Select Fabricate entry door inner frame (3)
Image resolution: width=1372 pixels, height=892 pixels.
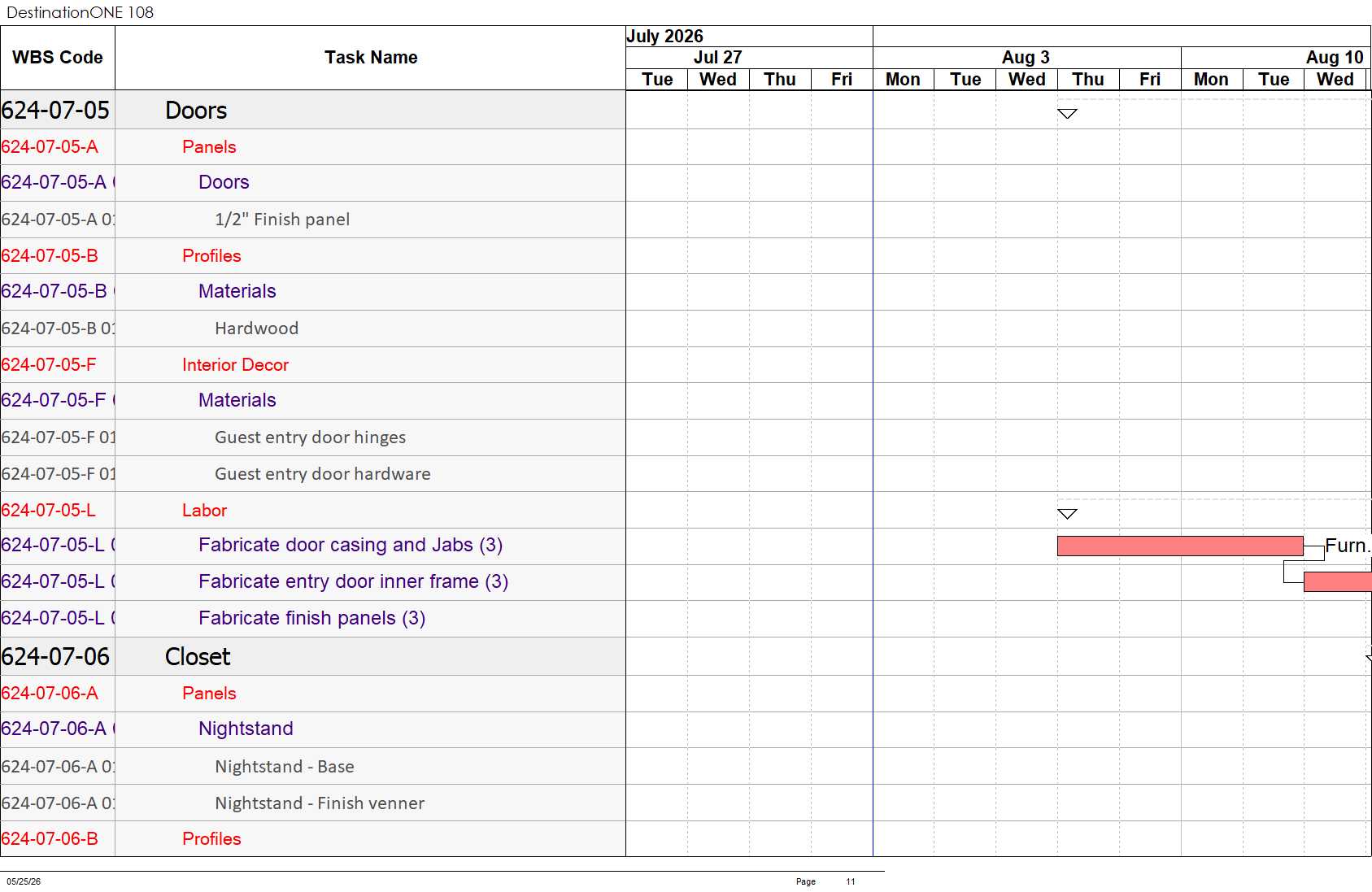coord(313,582)
